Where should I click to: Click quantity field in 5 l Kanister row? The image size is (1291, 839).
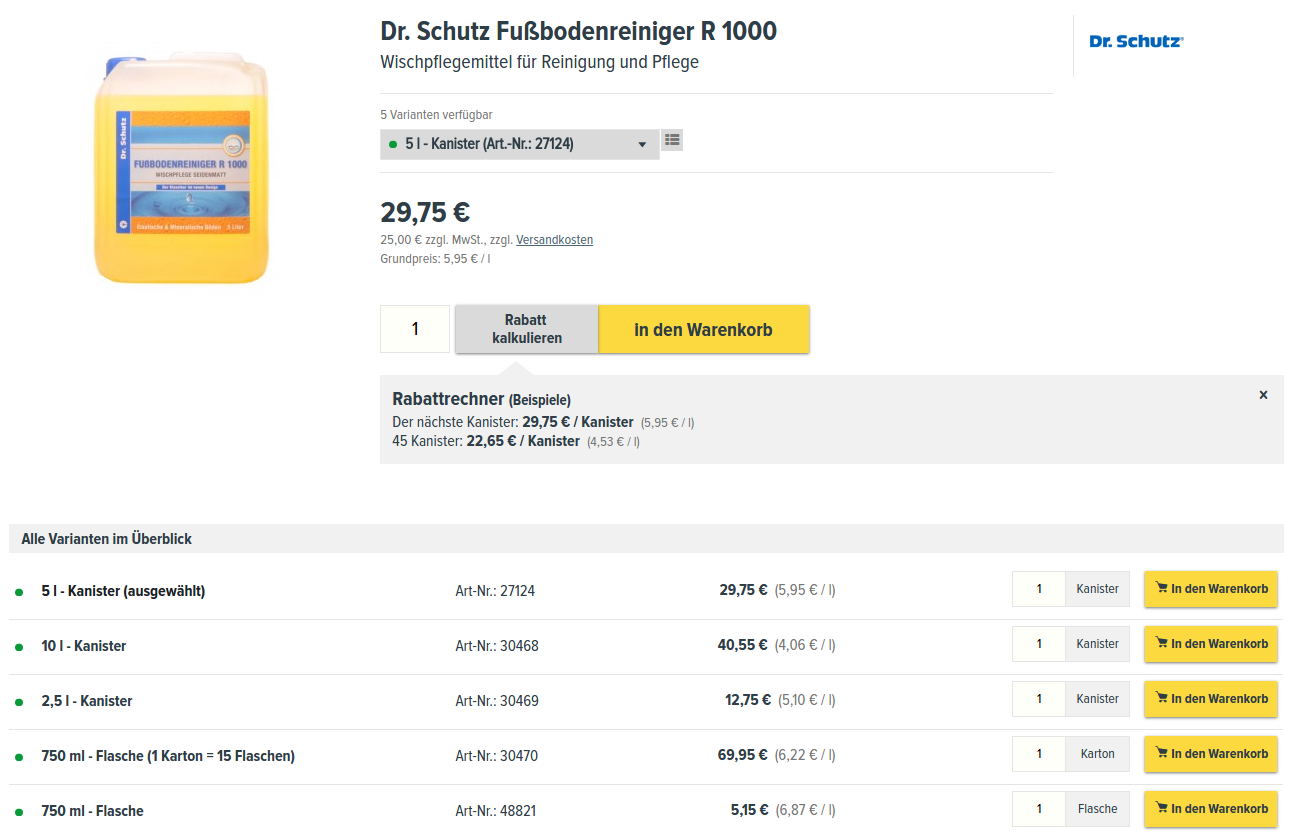pos(1039,589)
